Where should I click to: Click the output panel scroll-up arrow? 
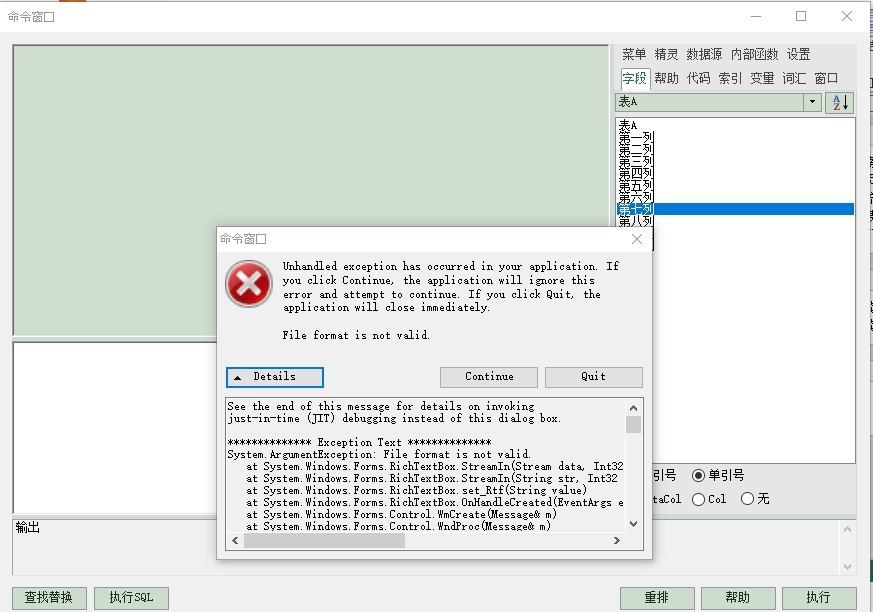tap(847, 529)
